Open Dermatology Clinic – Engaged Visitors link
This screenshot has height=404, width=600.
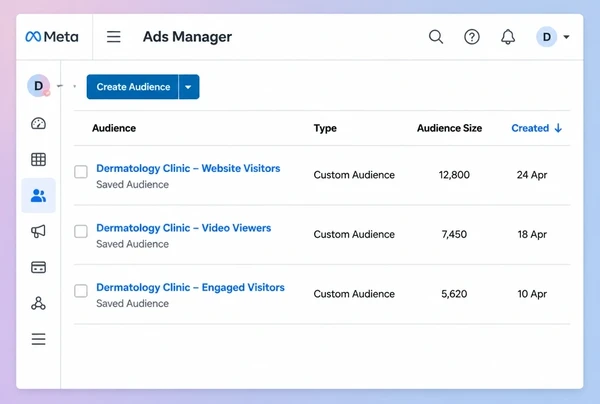pyautogui.click(x=190, y=287)
